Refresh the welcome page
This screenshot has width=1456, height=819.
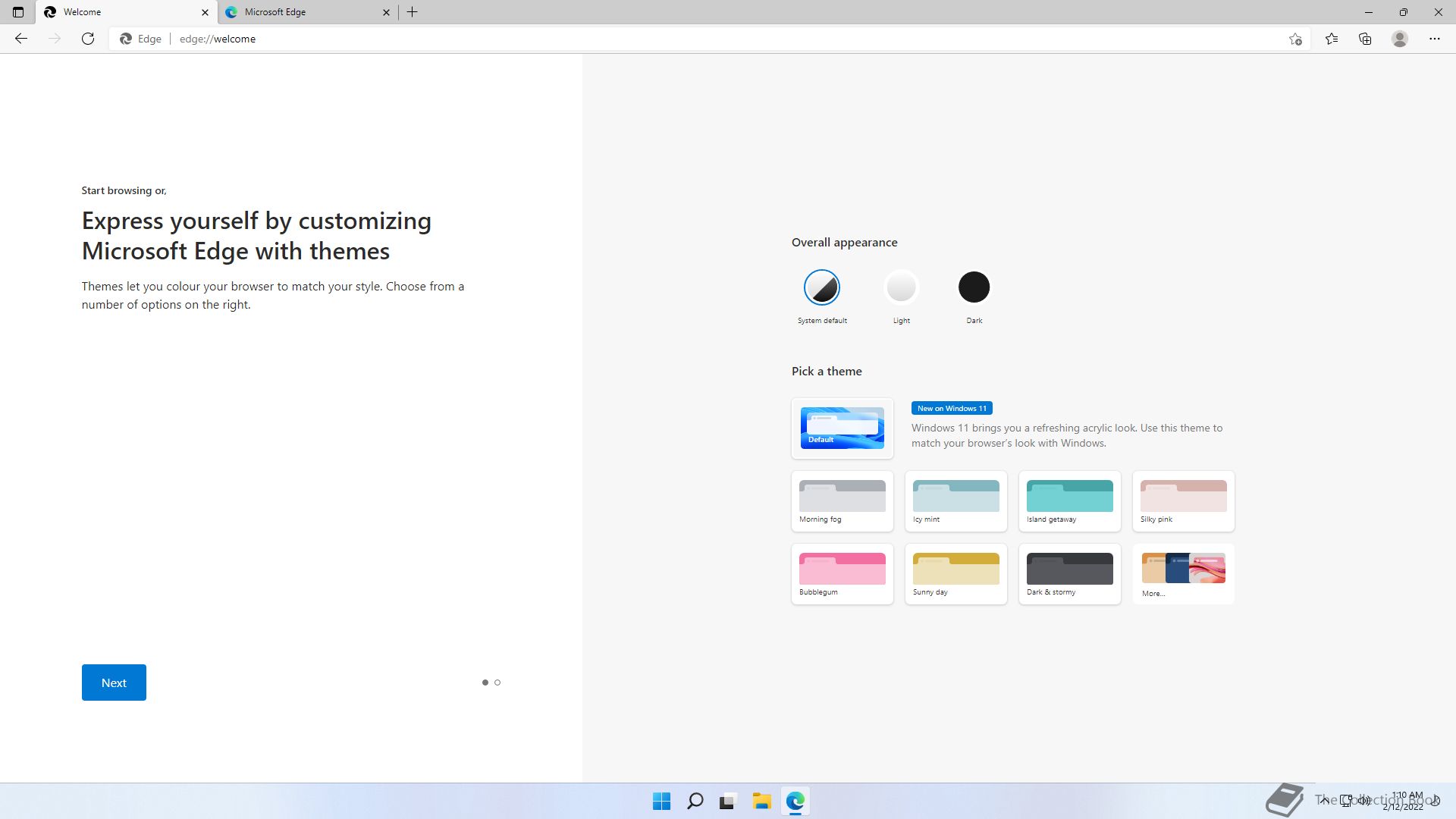pyautogui.click(x=88, y=39)
